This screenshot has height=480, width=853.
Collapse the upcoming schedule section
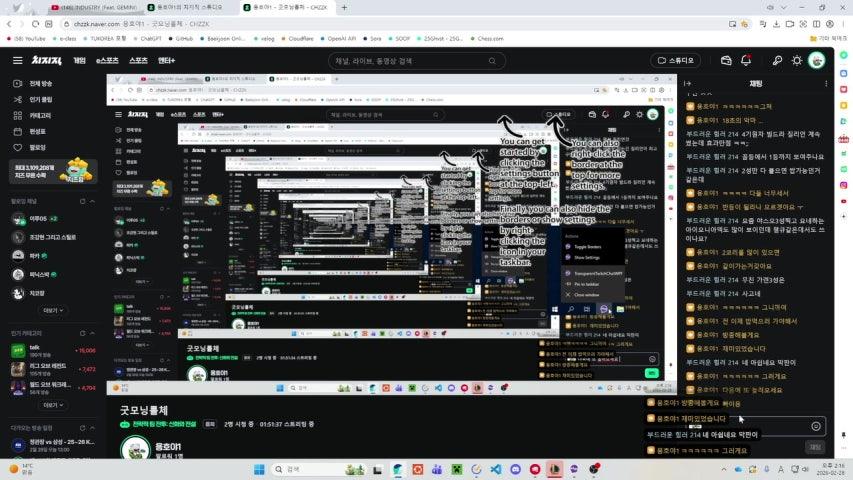(x=92, y=428)
